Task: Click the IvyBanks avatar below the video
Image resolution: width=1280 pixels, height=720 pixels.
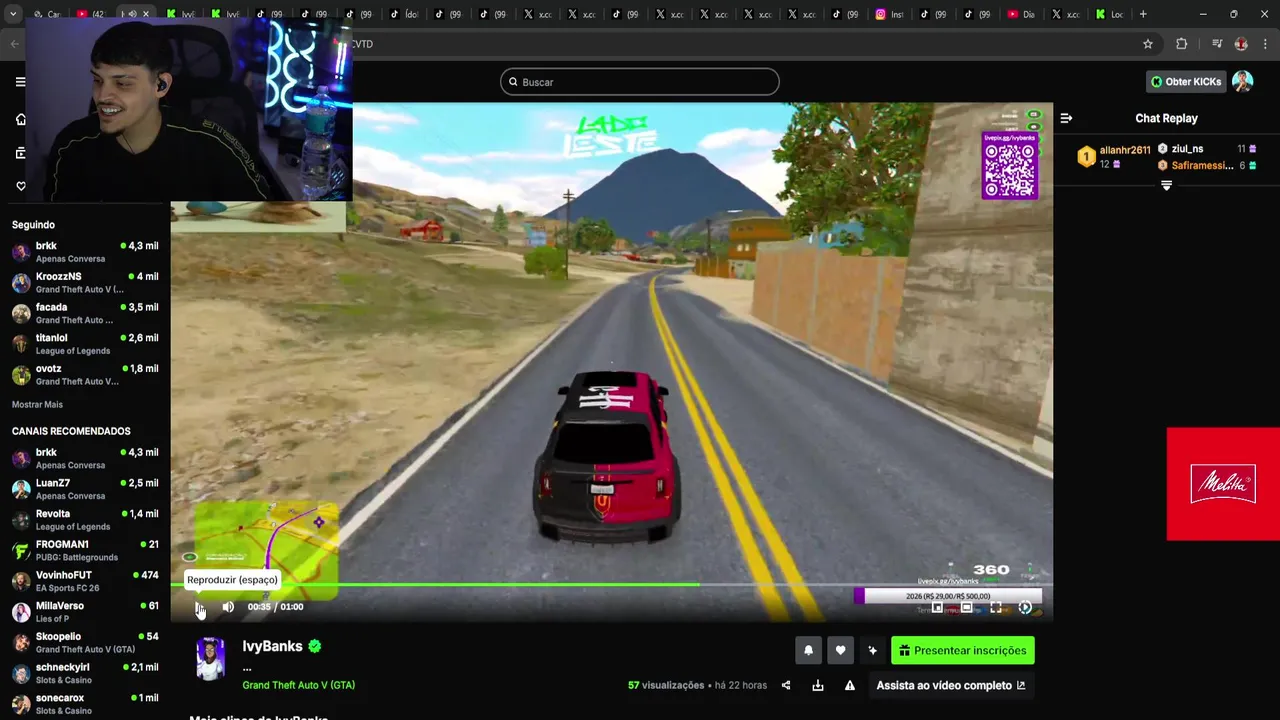Action: pos(210,660)
